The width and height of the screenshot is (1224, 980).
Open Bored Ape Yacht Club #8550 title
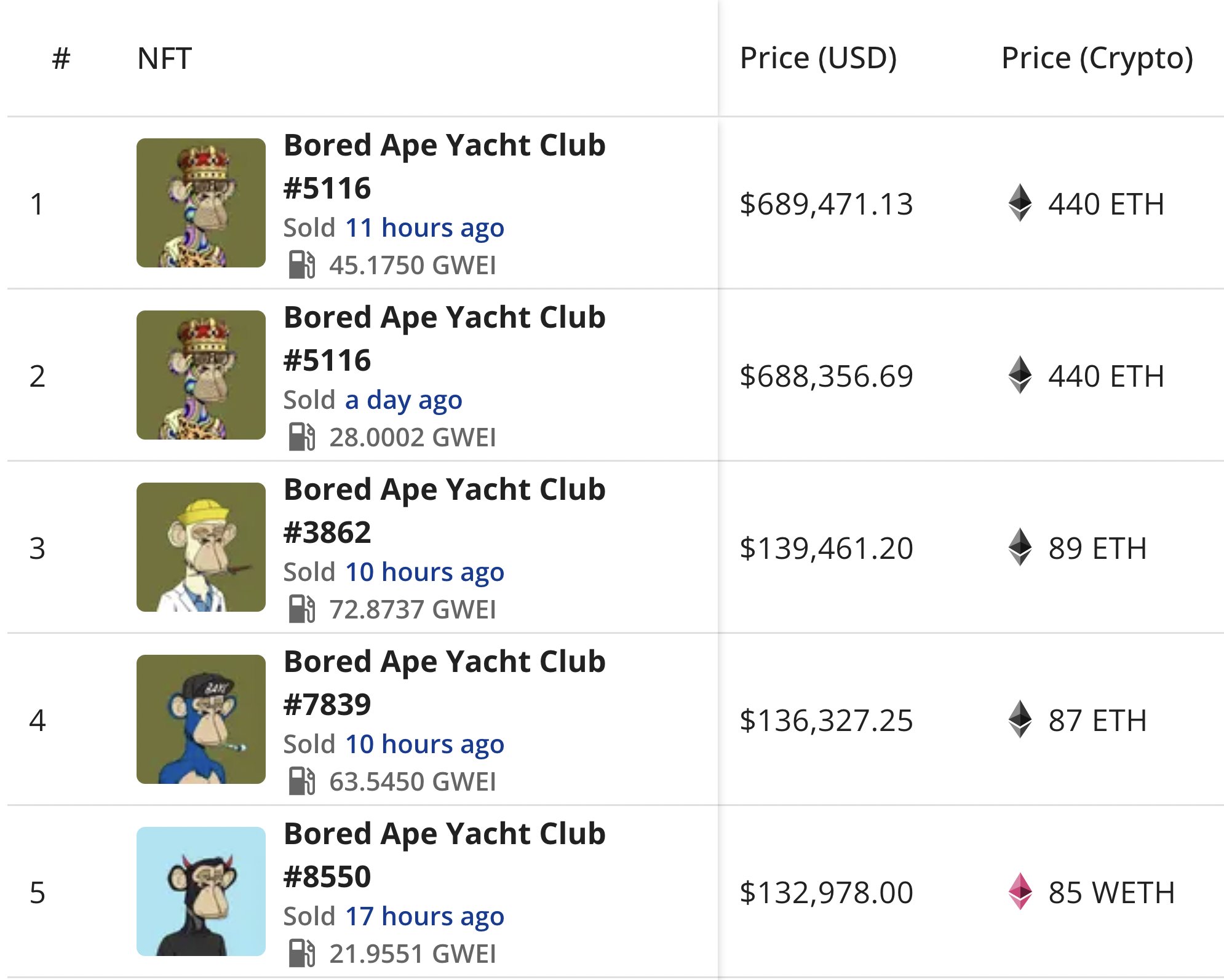tap(444, 855)
